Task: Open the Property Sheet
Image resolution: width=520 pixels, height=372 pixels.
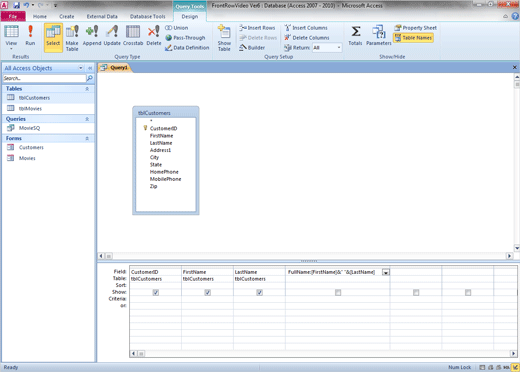Action: 415,28
